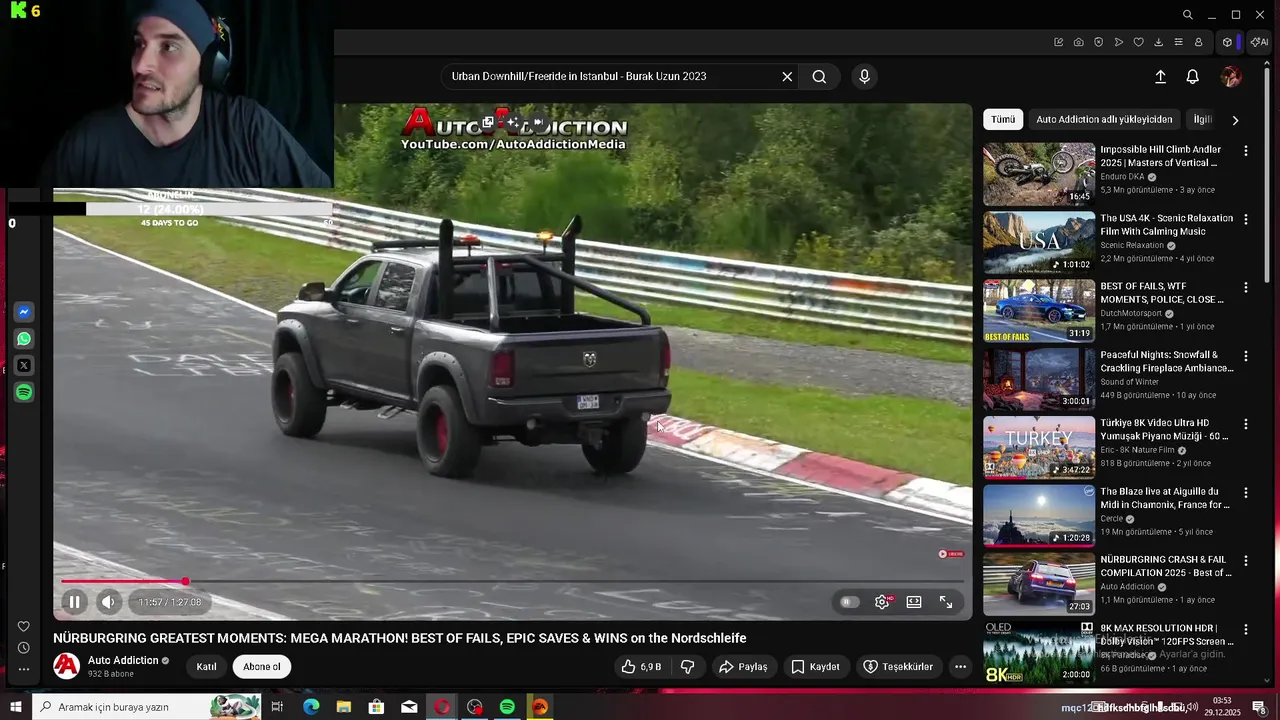1280x720 pixels.
Task: Open The USA 4K Scenic Relaxation thumbnail
Action: 1039,242
